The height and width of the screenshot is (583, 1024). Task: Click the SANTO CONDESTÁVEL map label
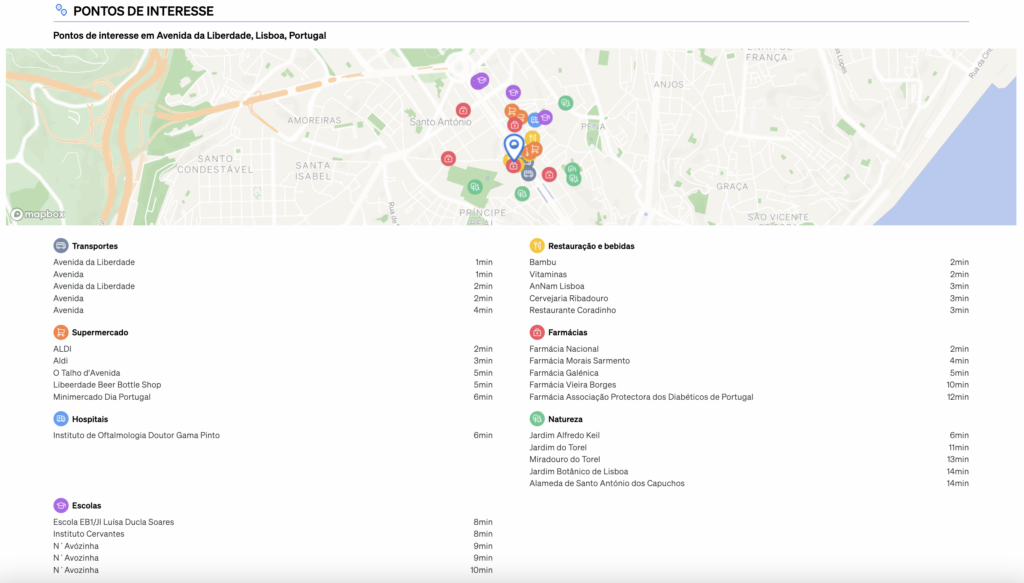click(215, 164)
